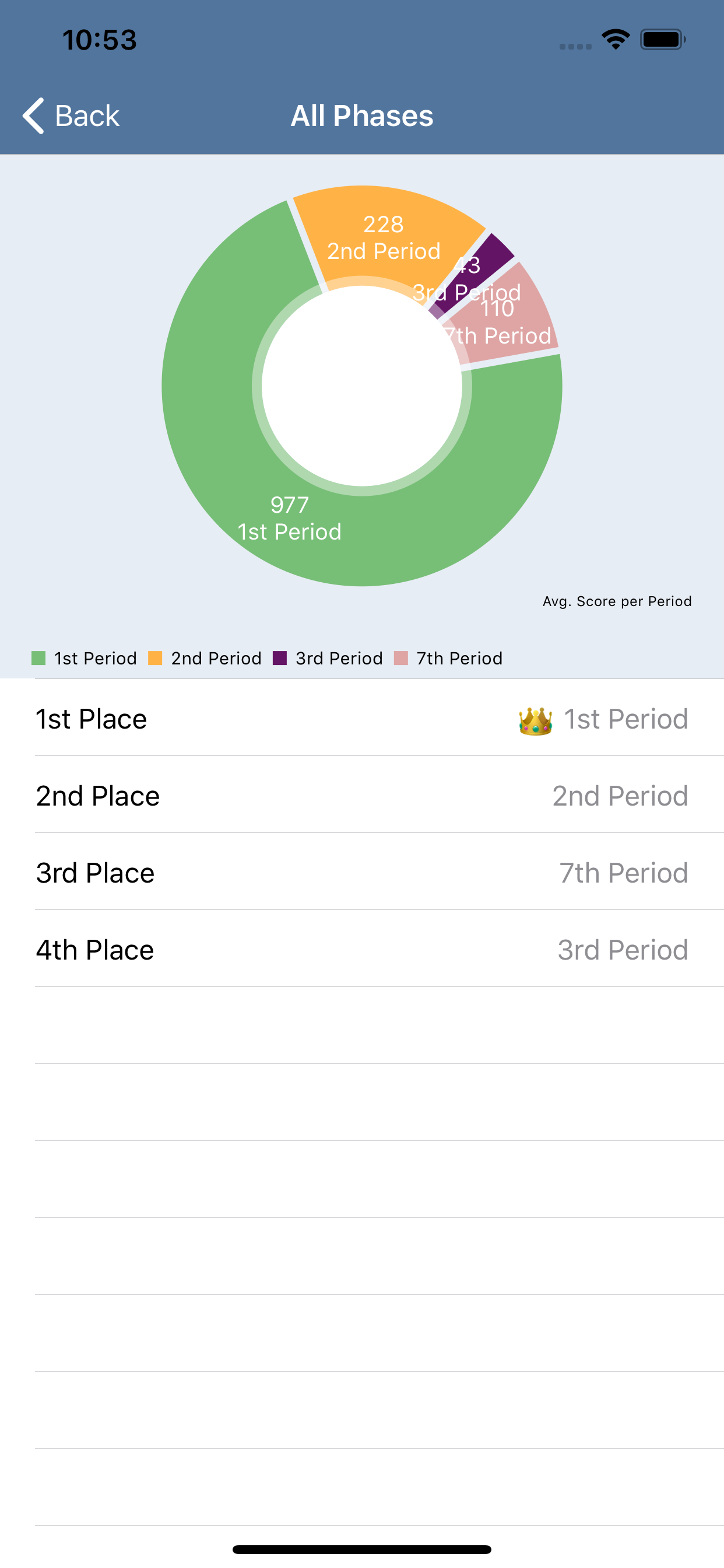Open the 4th Place row
Screen dimensions: 724x1568
[x=362, y=949]
